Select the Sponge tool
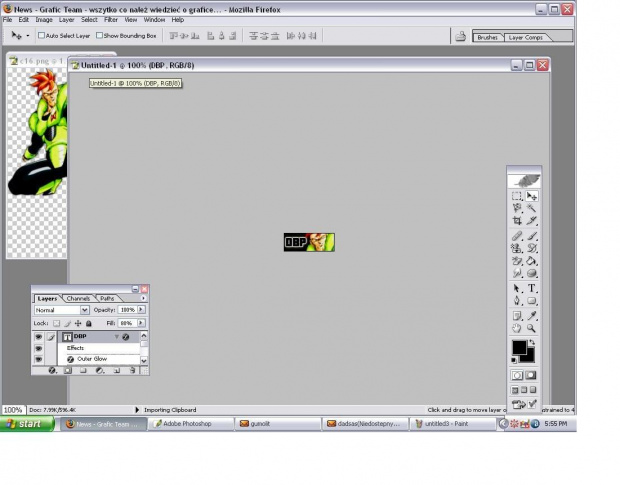Screen dimensions: 620x485 [532, 273]
